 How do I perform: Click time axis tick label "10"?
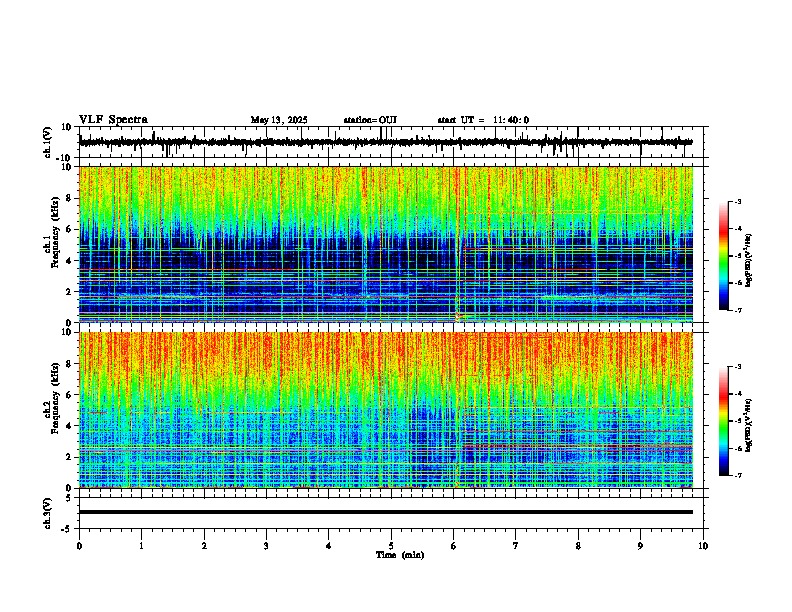pos(703,546)
